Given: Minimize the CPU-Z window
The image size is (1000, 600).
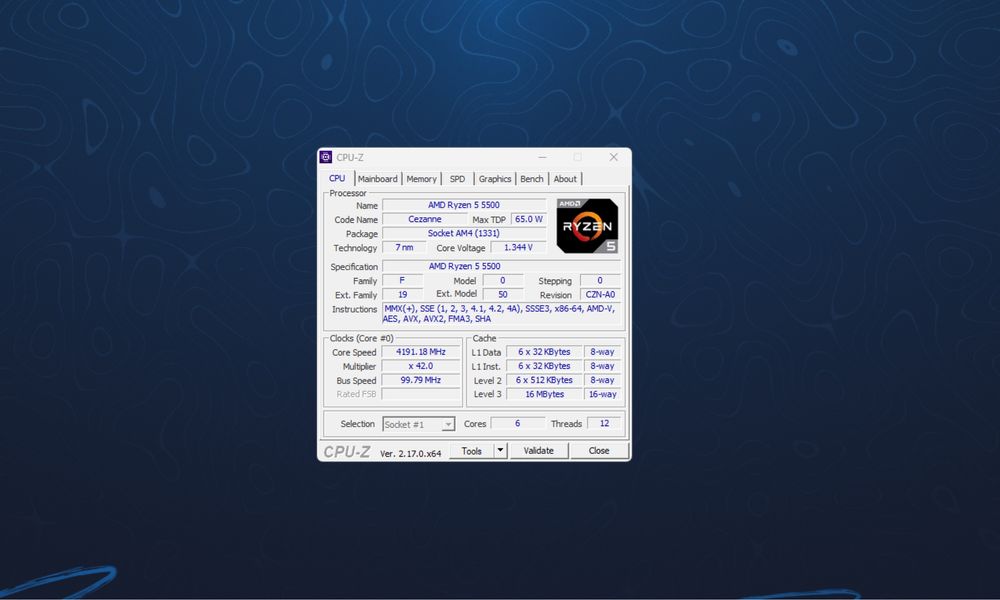Looking at the screenshot, I should pyautogui.click(x=542, y=157).
